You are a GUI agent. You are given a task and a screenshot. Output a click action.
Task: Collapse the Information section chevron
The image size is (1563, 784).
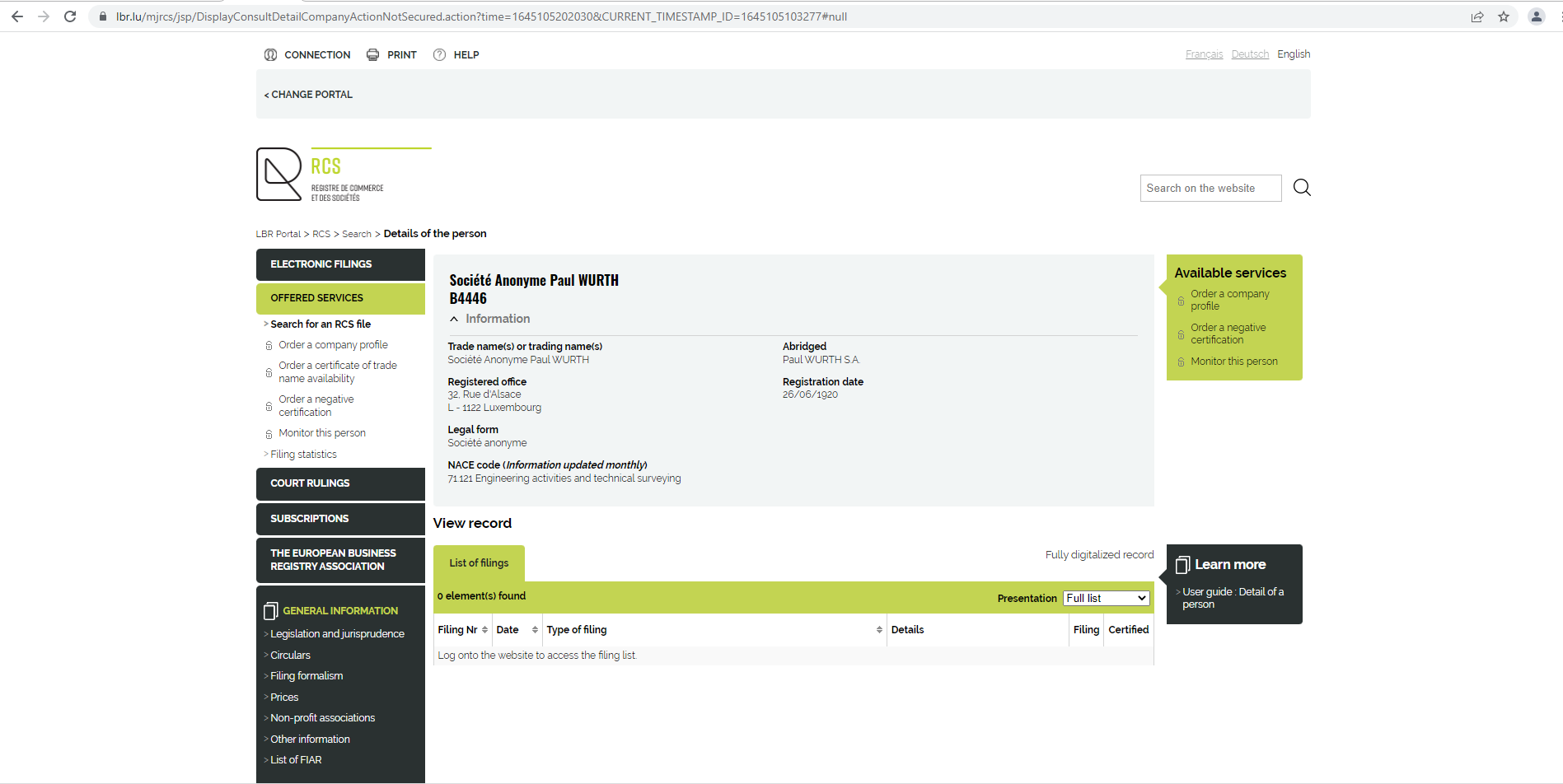454,320
